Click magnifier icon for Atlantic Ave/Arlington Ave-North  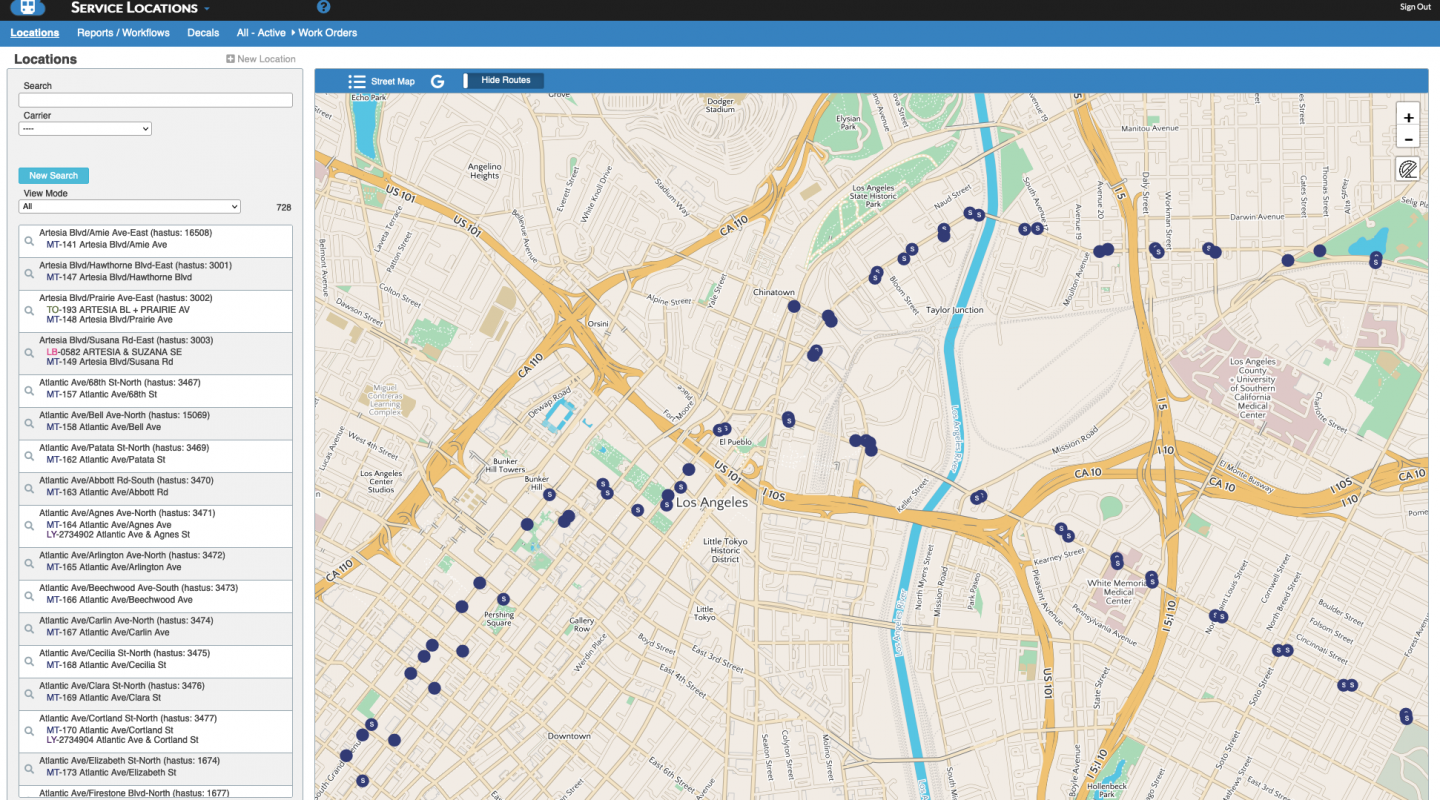click(30, 563)
